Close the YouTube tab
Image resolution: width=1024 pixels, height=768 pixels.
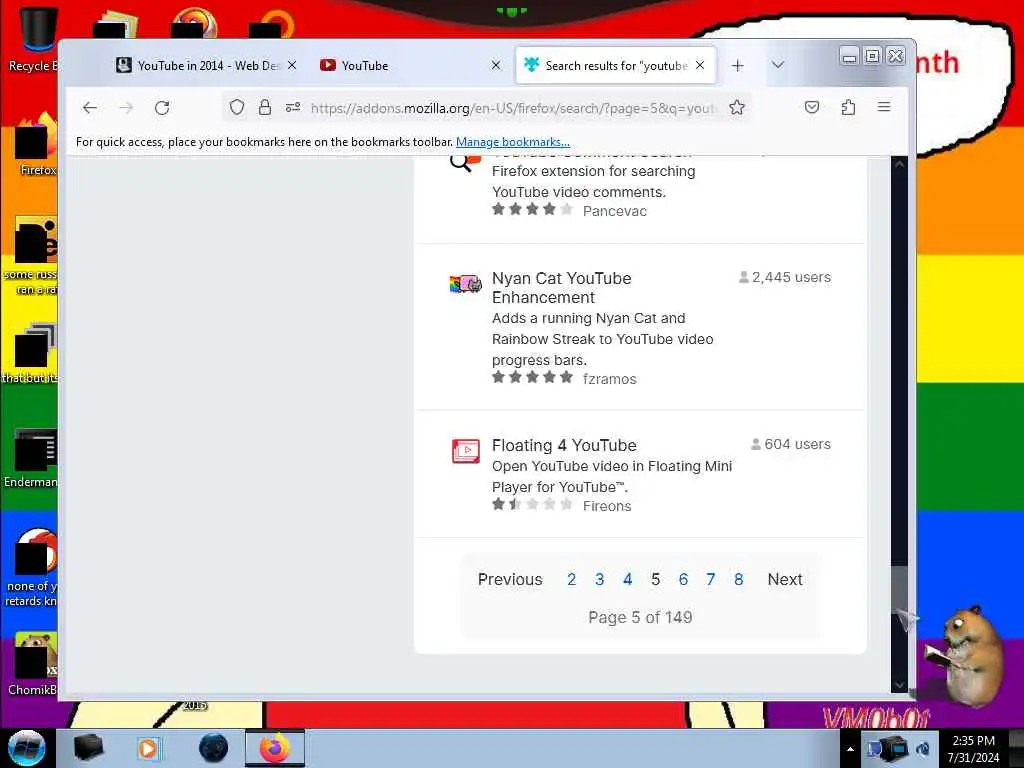tap(496, 65)
